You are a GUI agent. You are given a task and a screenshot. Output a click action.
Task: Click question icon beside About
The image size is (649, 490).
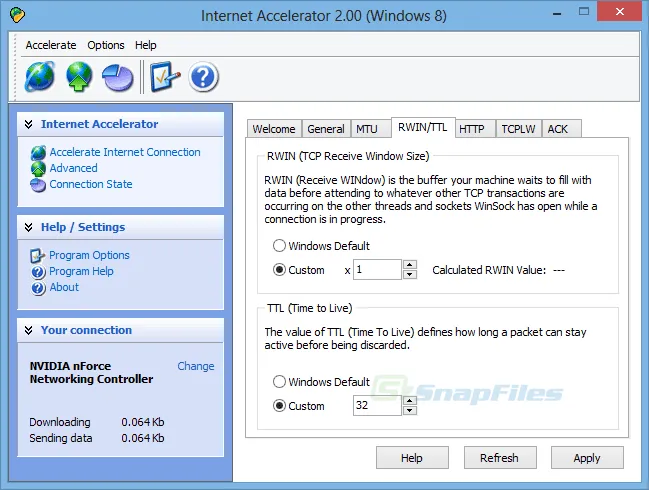pyautogui.click(x=38, y=288)
